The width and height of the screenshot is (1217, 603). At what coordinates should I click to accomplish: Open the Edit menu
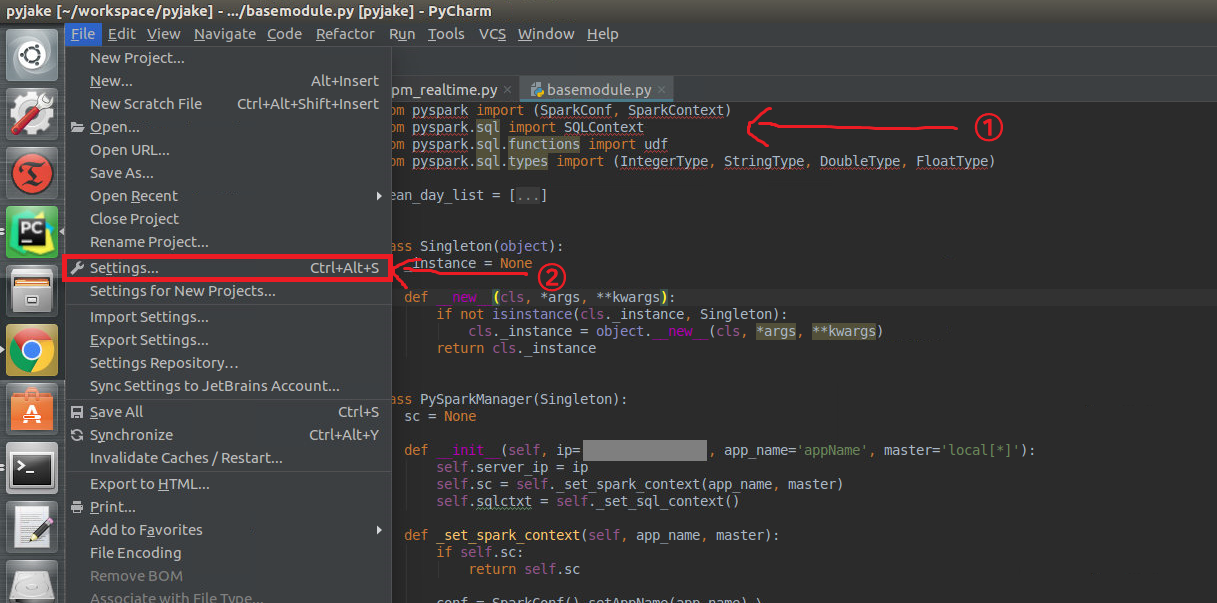[x=122, y=34]
